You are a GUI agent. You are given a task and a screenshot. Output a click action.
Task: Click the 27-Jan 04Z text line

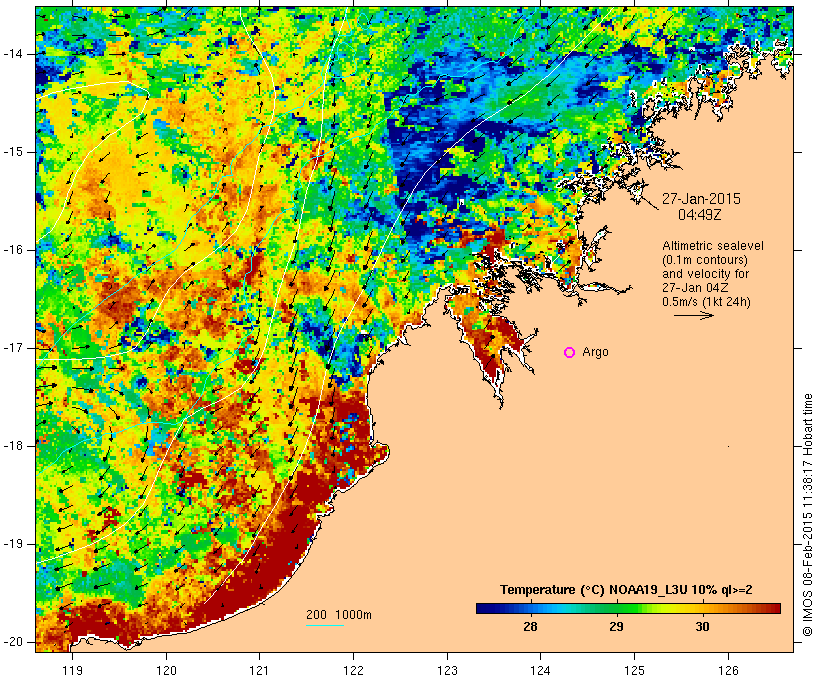696,288
